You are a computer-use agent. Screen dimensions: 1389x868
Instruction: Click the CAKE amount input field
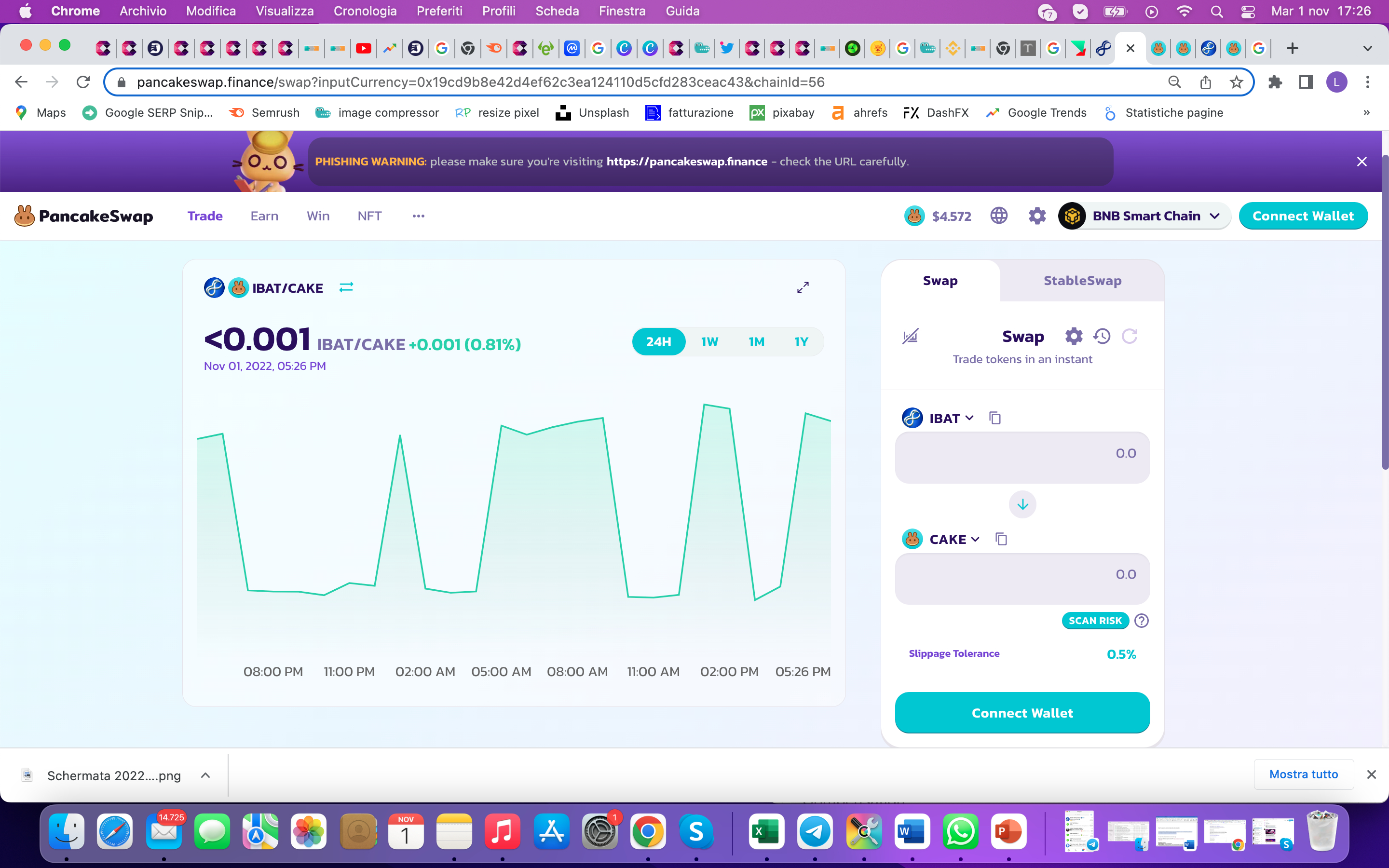coord(1022,579)
